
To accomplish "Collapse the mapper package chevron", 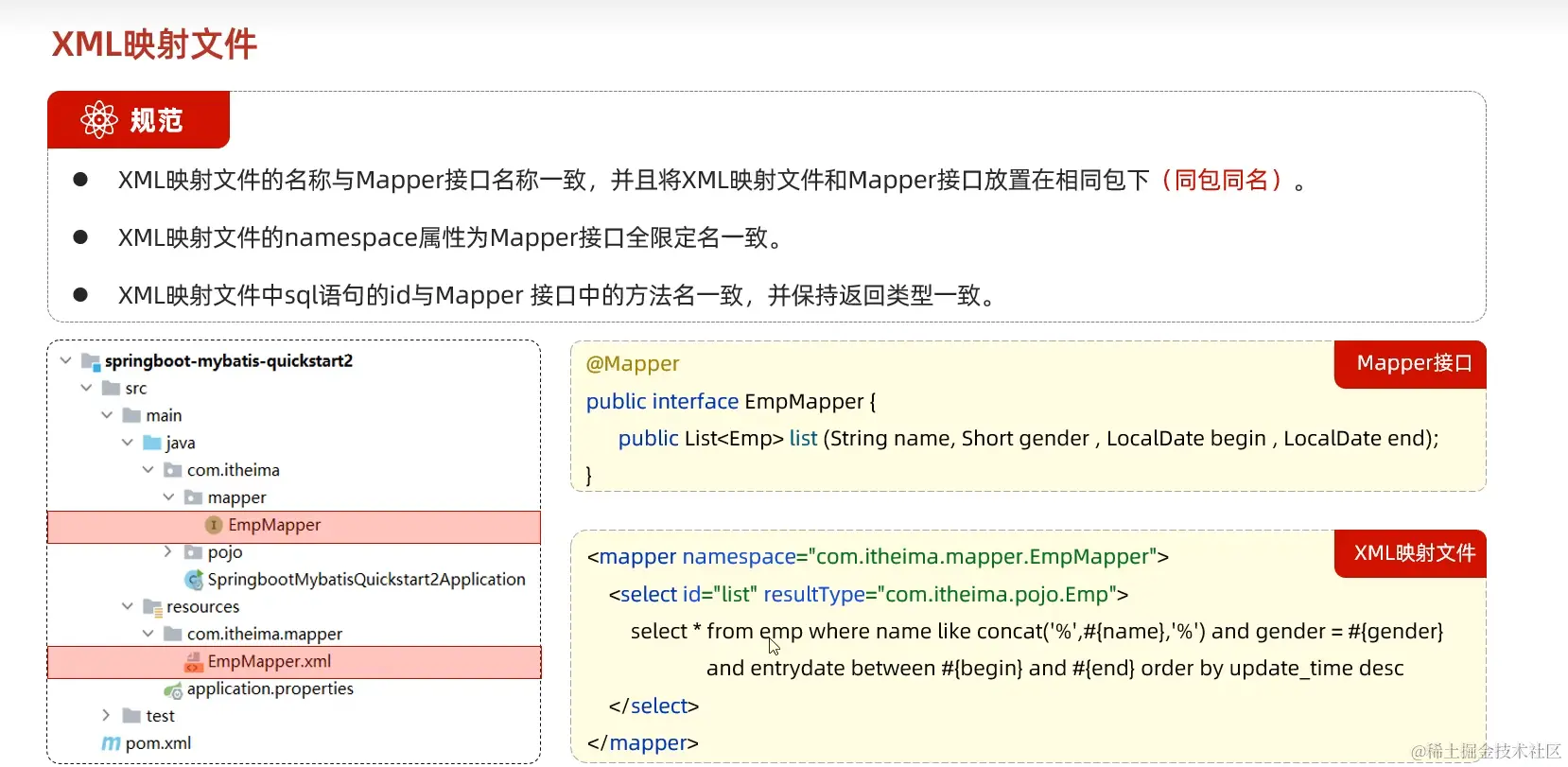I will (168, 497).
